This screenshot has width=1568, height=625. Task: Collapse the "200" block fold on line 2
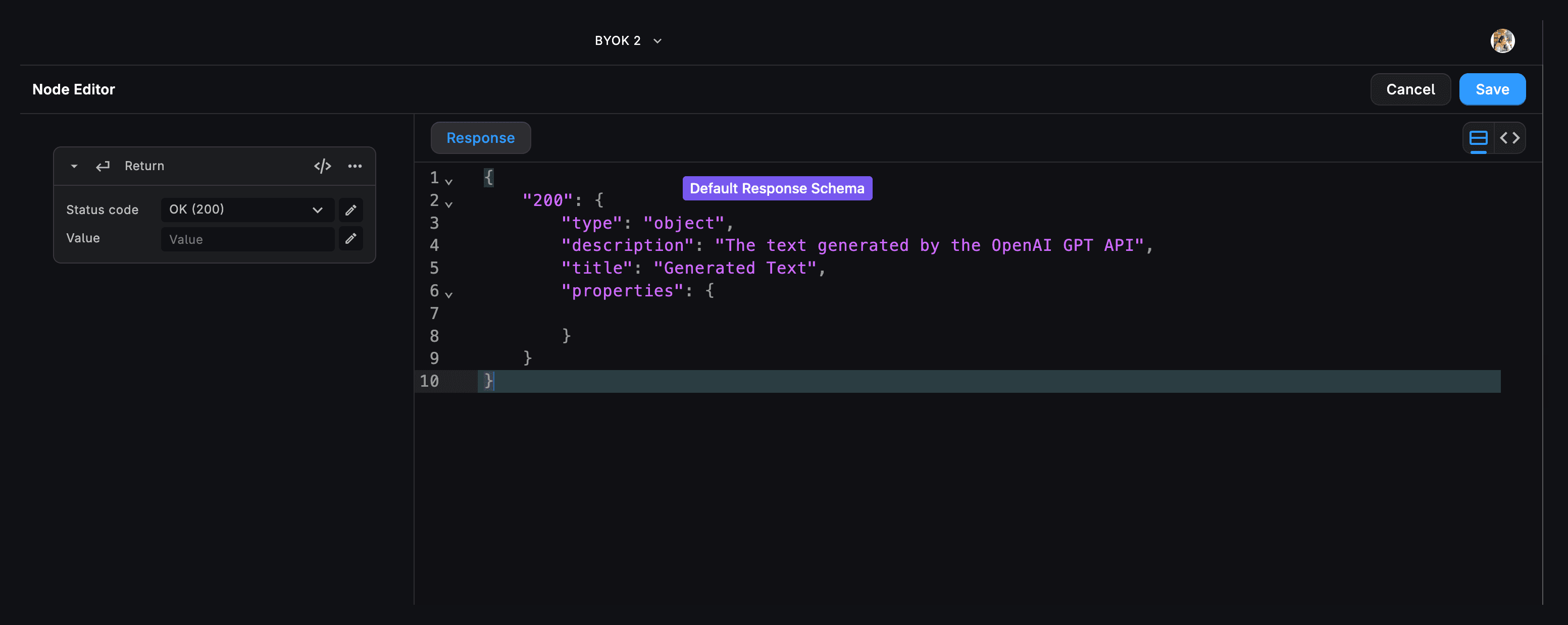tap(448, 203)
